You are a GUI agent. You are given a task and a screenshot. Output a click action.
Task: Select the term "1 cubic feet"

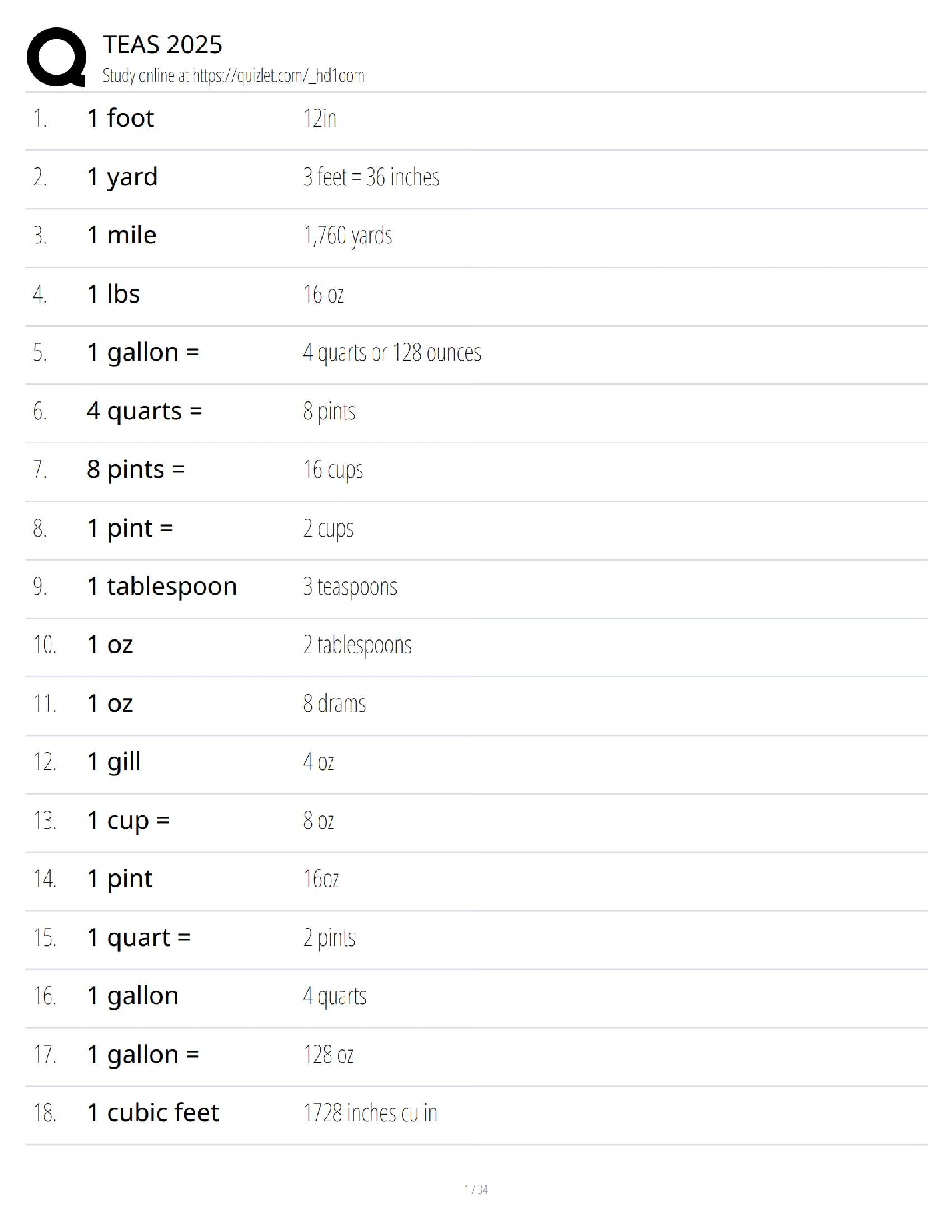coord(153,1113)
